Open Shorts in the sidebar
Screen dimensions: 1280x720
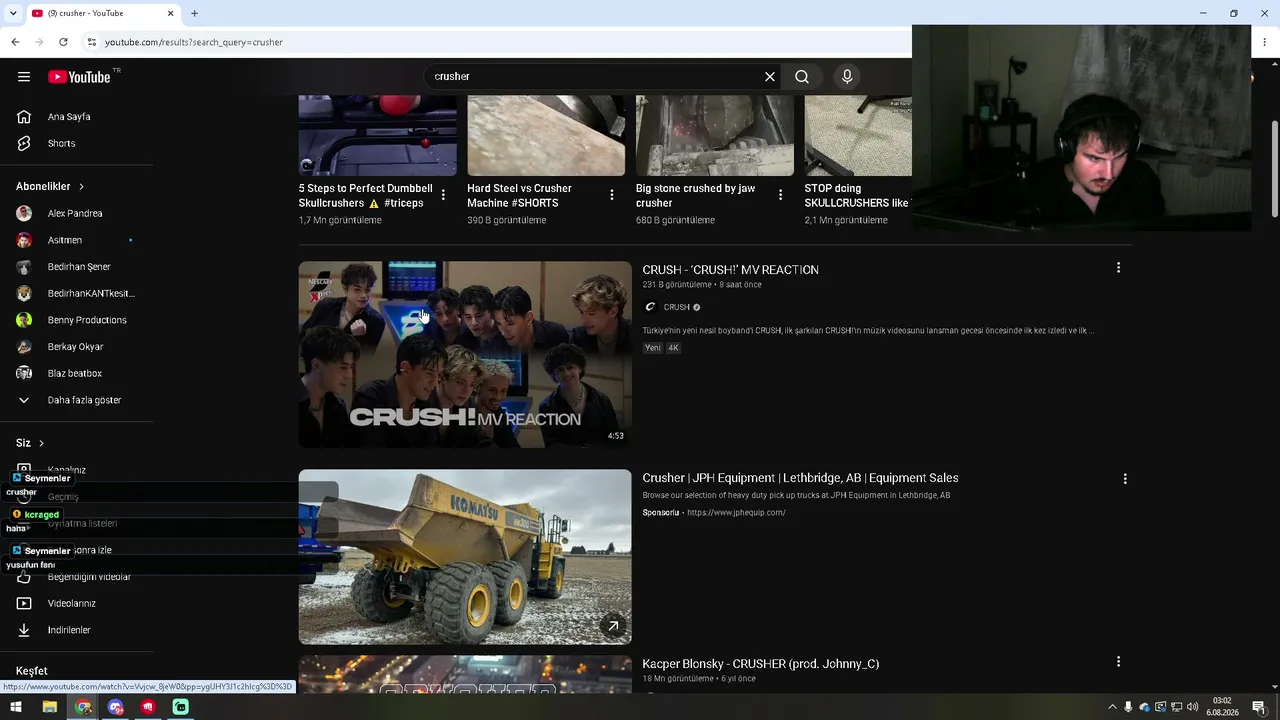tap(61, 144)
